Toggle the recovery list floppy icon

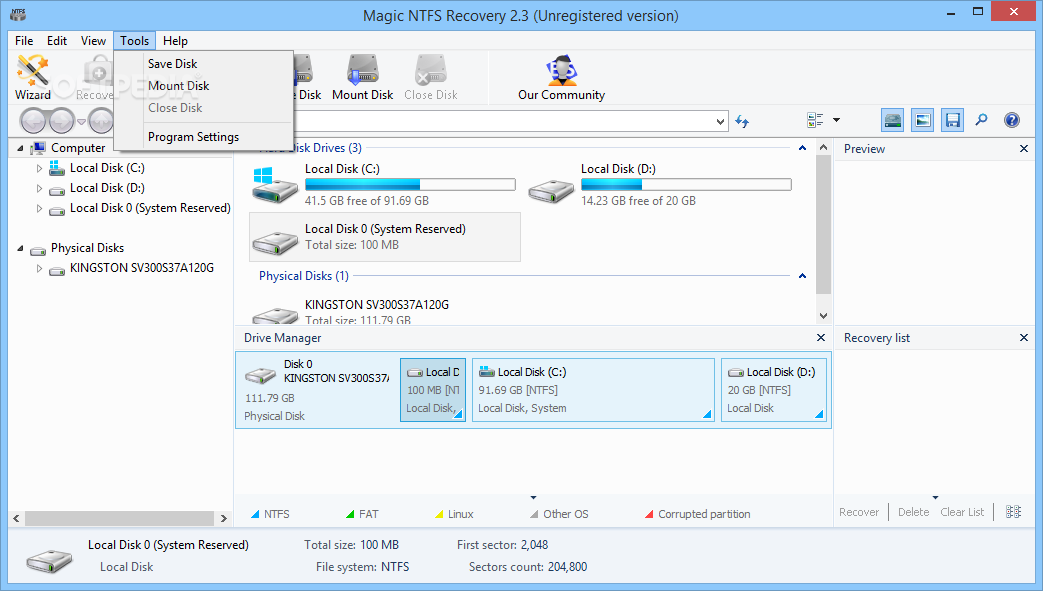click(953, 120)
